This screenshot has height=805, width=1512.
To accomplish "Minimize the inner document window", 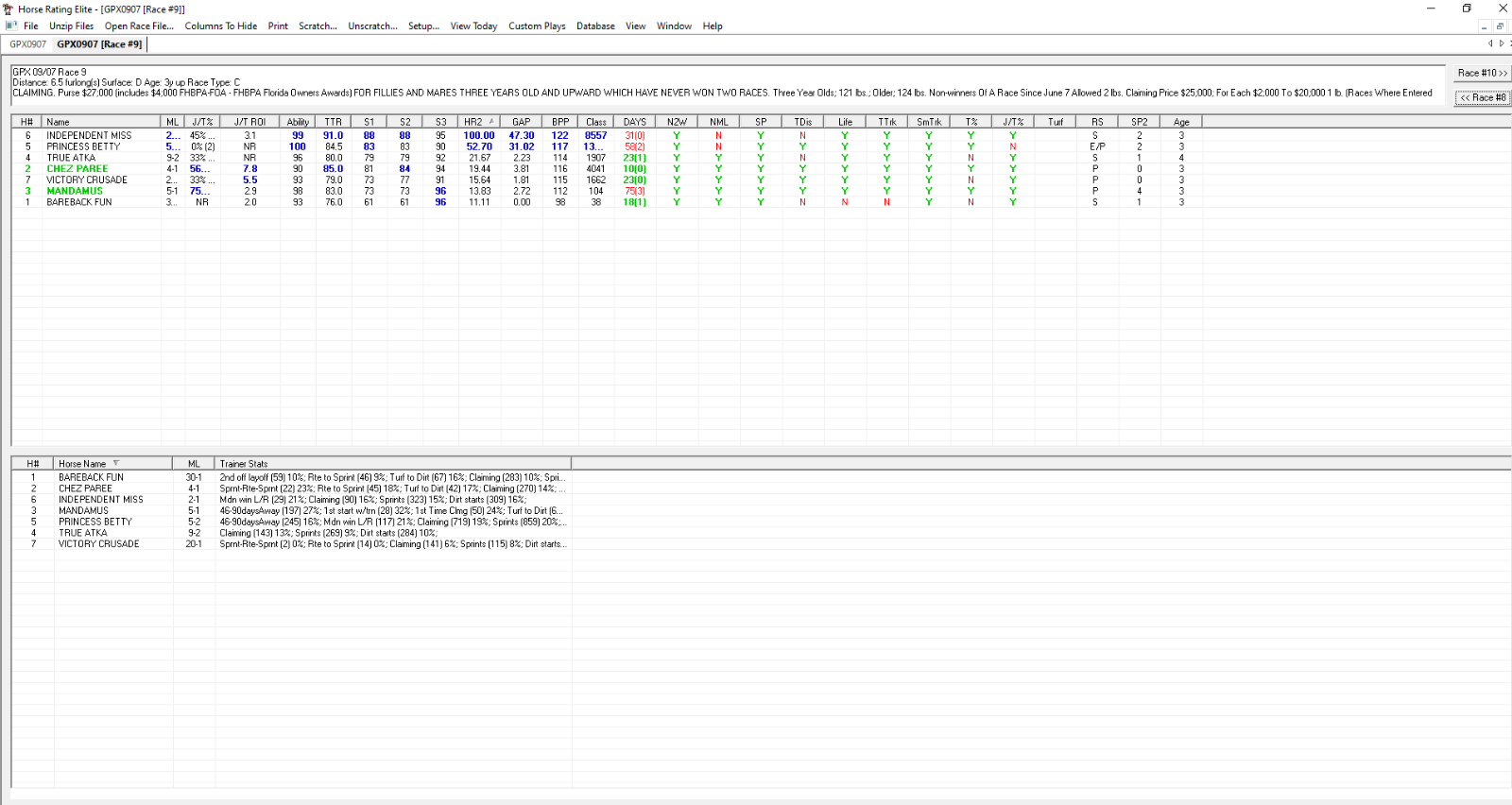I will tap(1484, 26).
